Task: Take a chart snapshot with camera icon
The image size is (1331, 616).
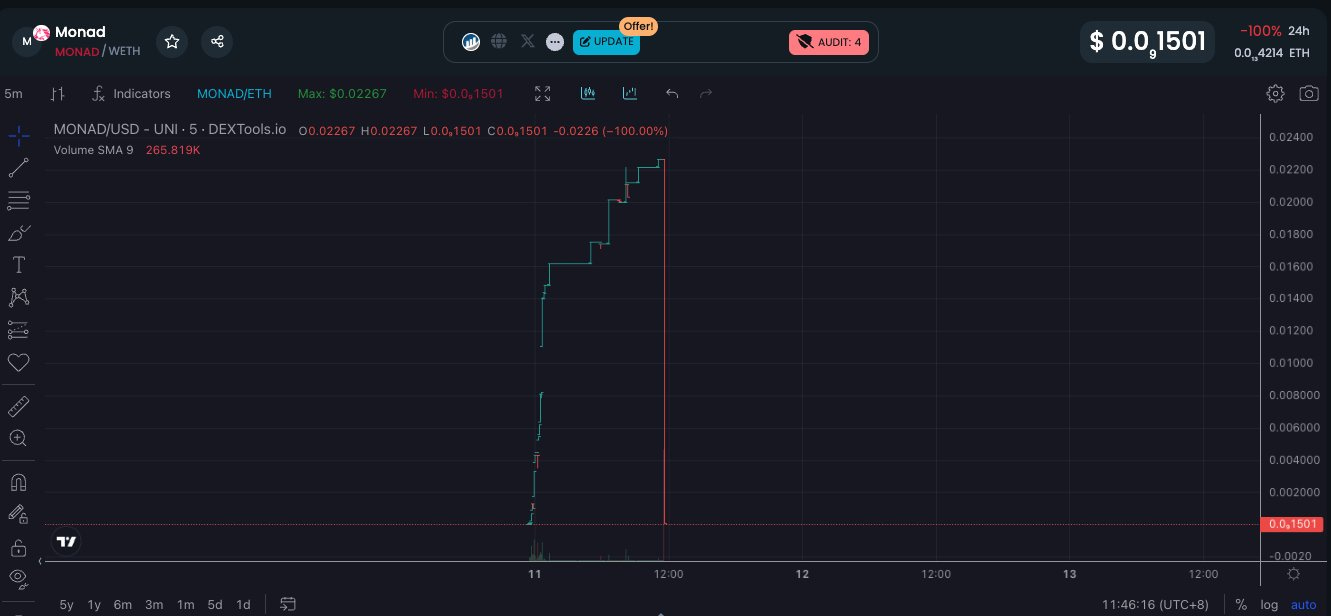Action: click(x=1308, y=93)
